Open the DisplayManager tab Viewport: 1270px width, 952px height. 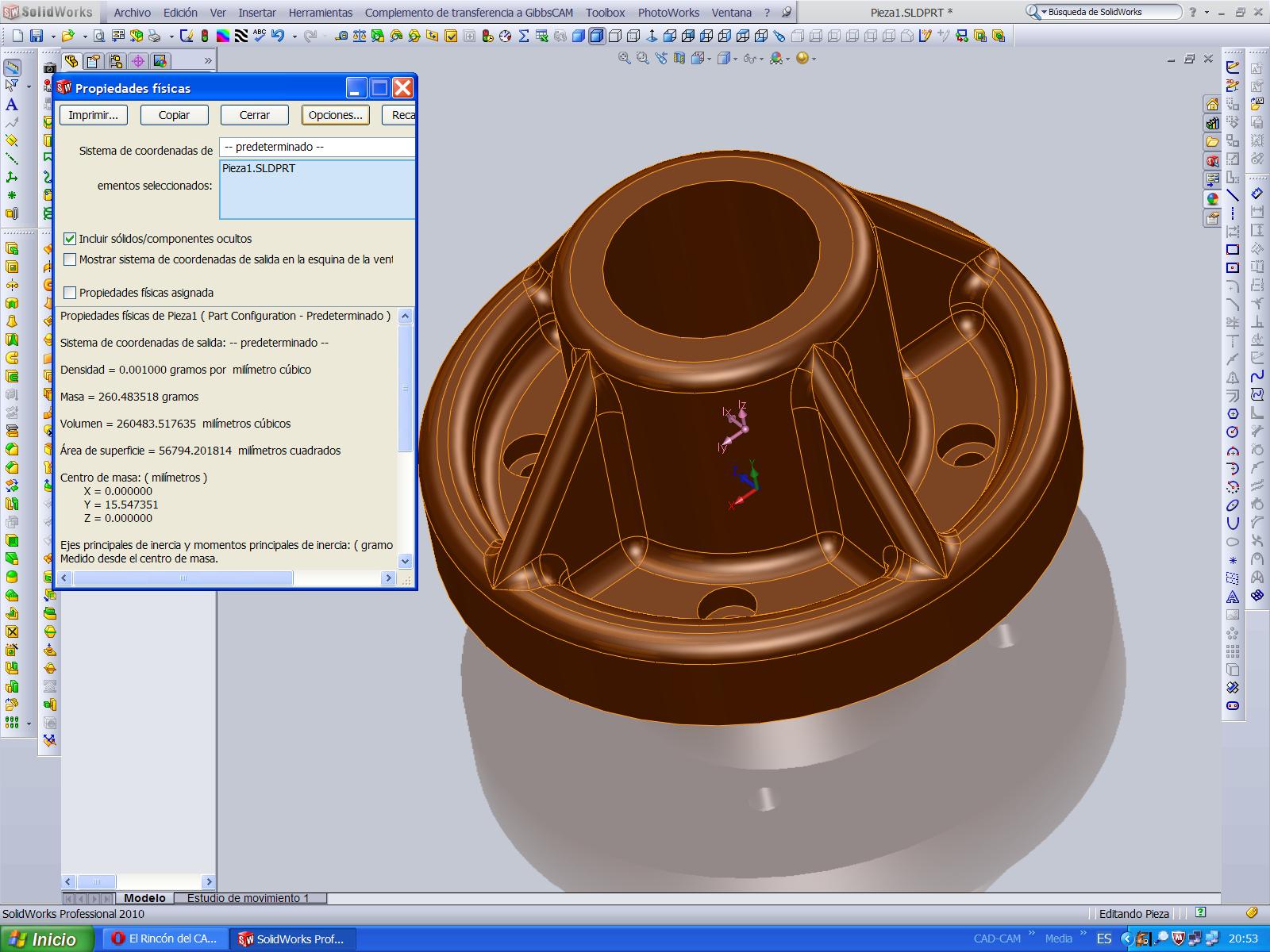(x=160, y=61)
